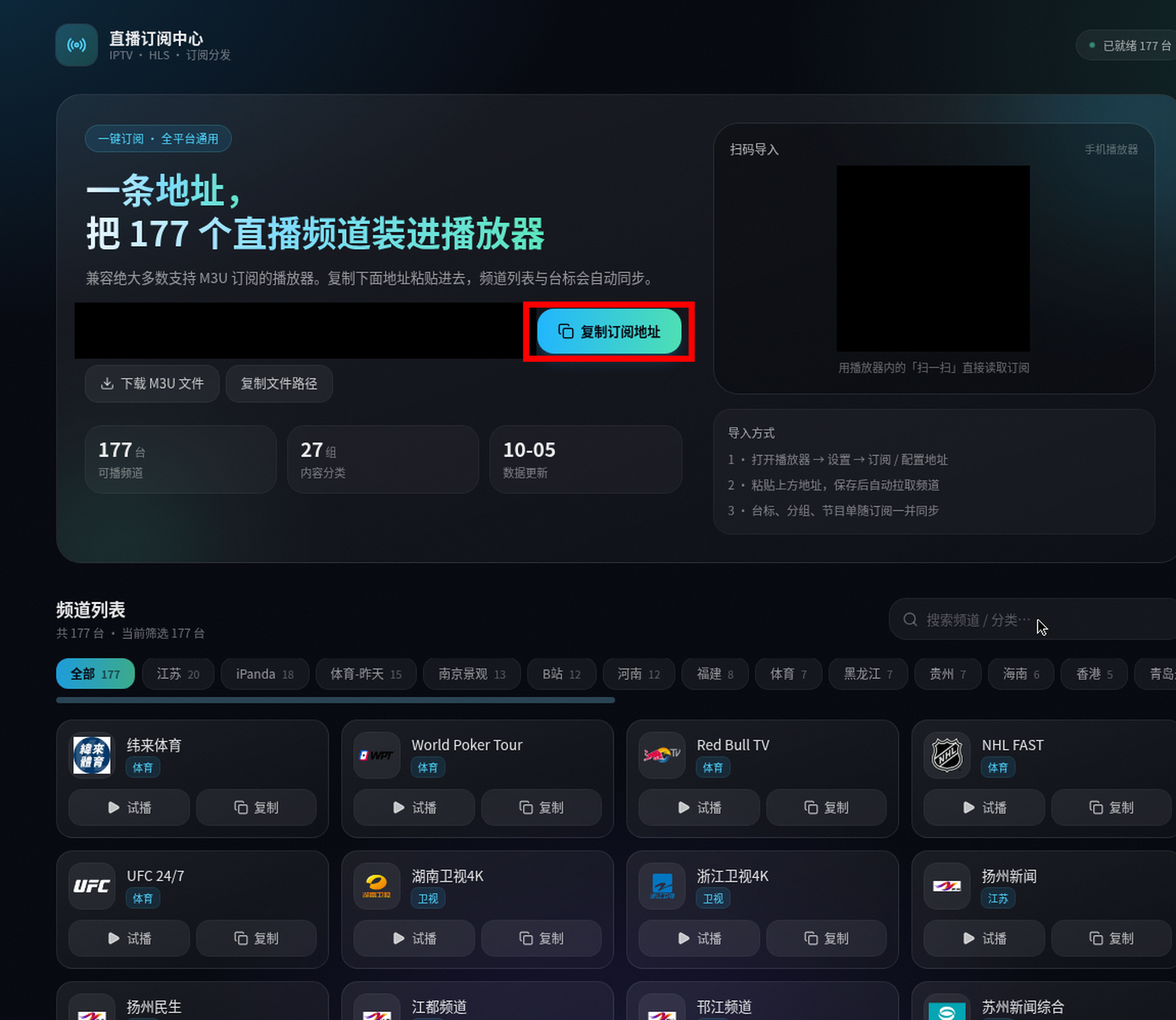The image size is (1176, 1020).
Task: Click the UFC 24/7 channel logo
Action: pos(92,886)
